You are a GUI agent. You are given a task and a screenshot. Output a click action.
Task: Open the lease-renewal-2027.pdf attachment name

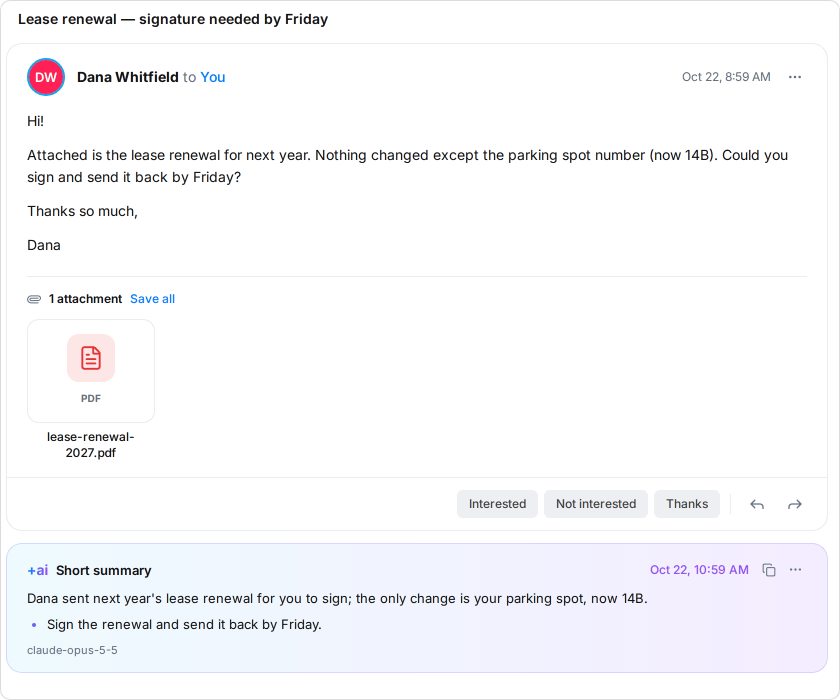click(x=91, y=445)
